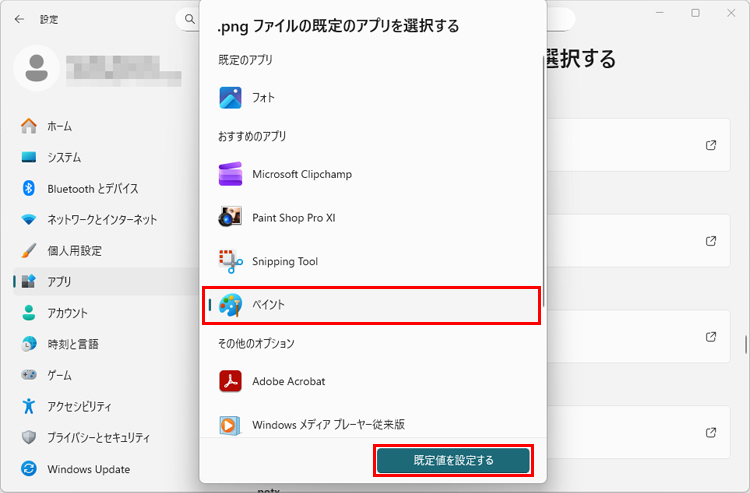750x493 pixels.
Task: Open 時刻と言語 settings
Action: (73, 344)
